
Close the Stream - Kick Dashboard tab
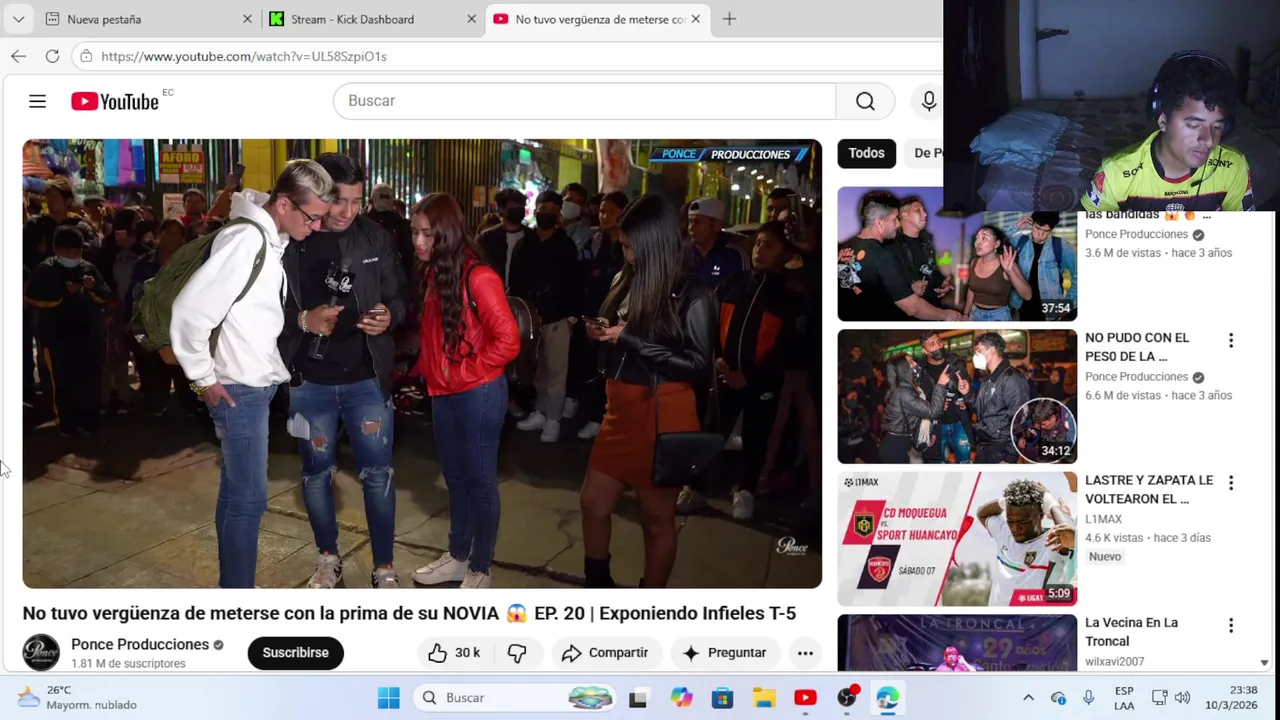point(471,19)
